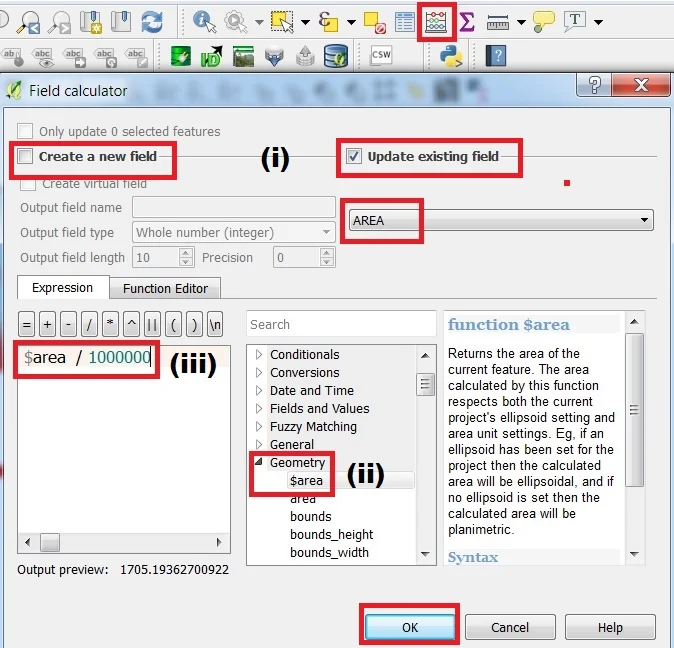674x648 pixels.
Task: Toggle Map Tips speech bubble icon
Action: (x=543, y=21)
